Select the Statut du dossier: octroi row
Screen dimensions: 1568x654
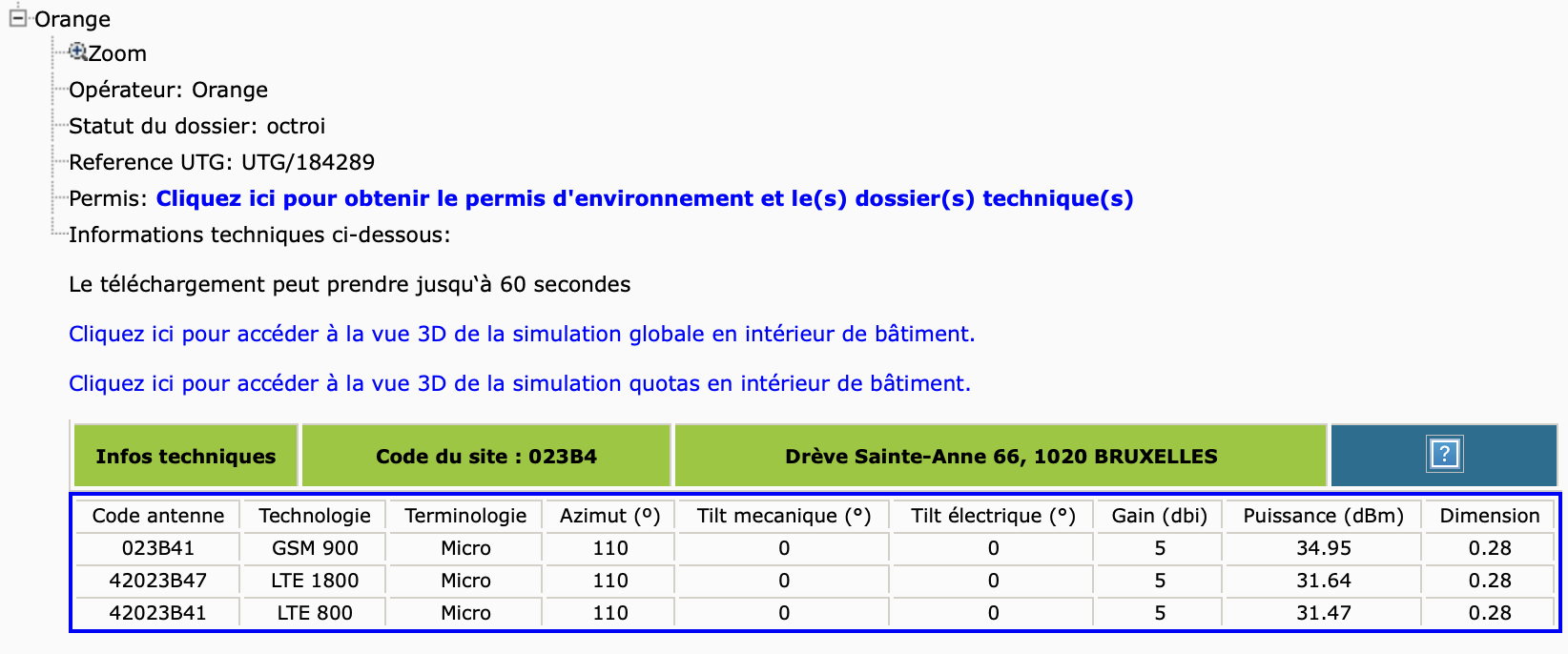[x=196, y=126]
